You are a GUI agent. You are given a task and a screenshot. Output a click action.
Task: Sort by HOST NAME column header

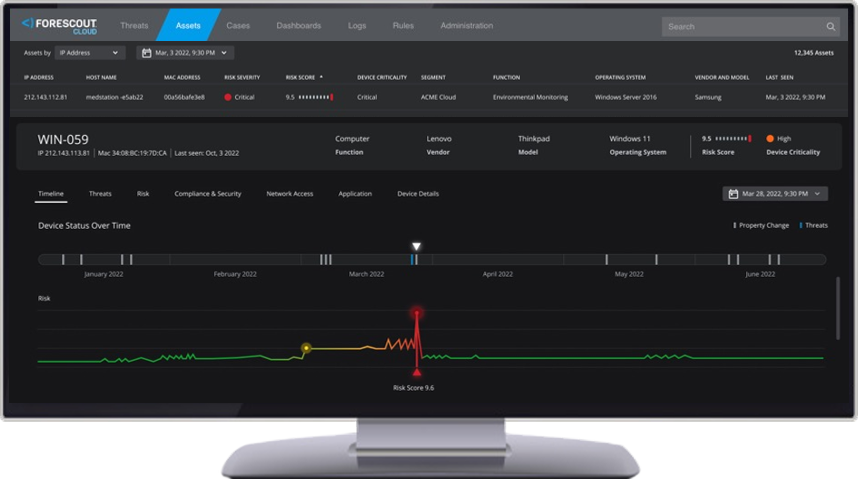[101, 77]
